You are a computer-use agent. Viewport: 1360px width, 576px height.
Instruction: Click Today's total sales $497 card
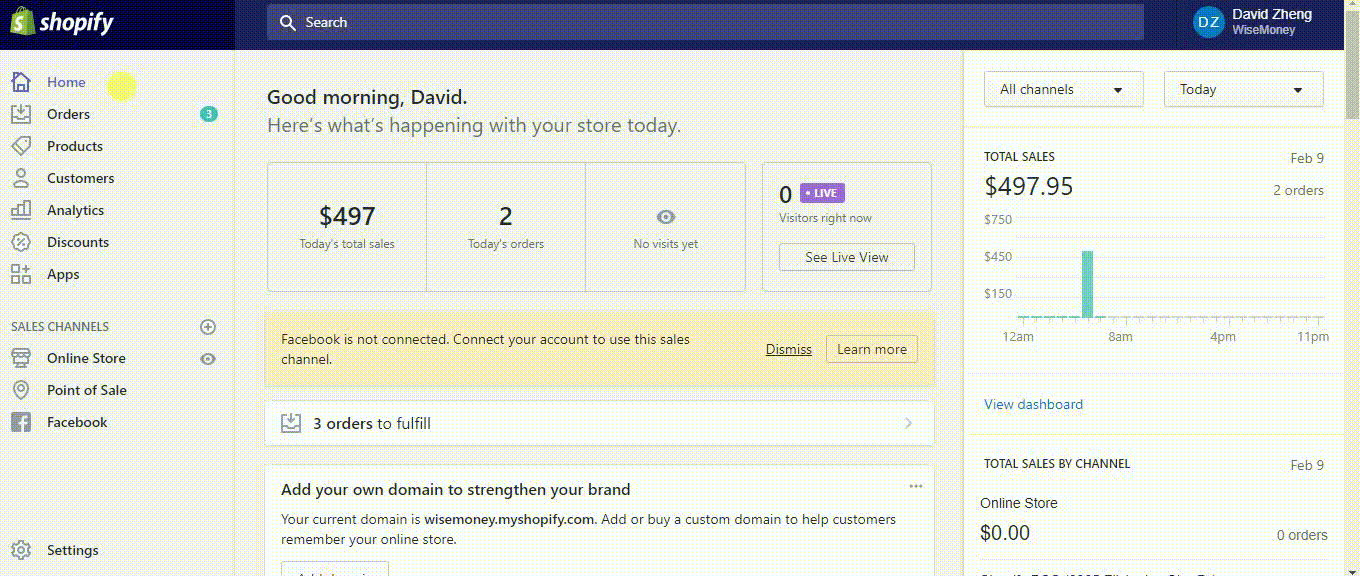347,227
